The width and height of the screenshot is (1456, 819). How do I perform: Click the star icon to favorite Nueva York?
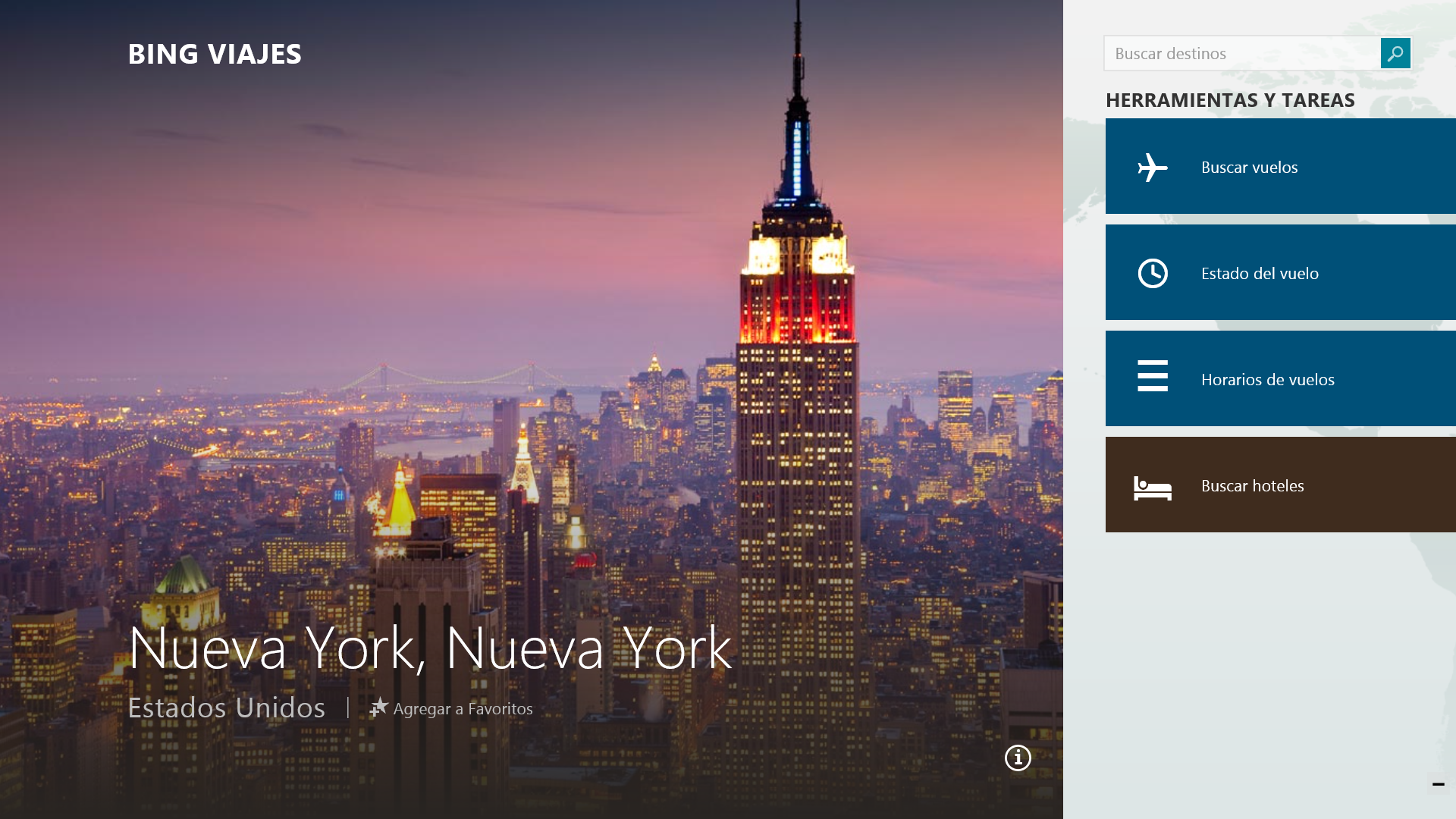(378, 708)
